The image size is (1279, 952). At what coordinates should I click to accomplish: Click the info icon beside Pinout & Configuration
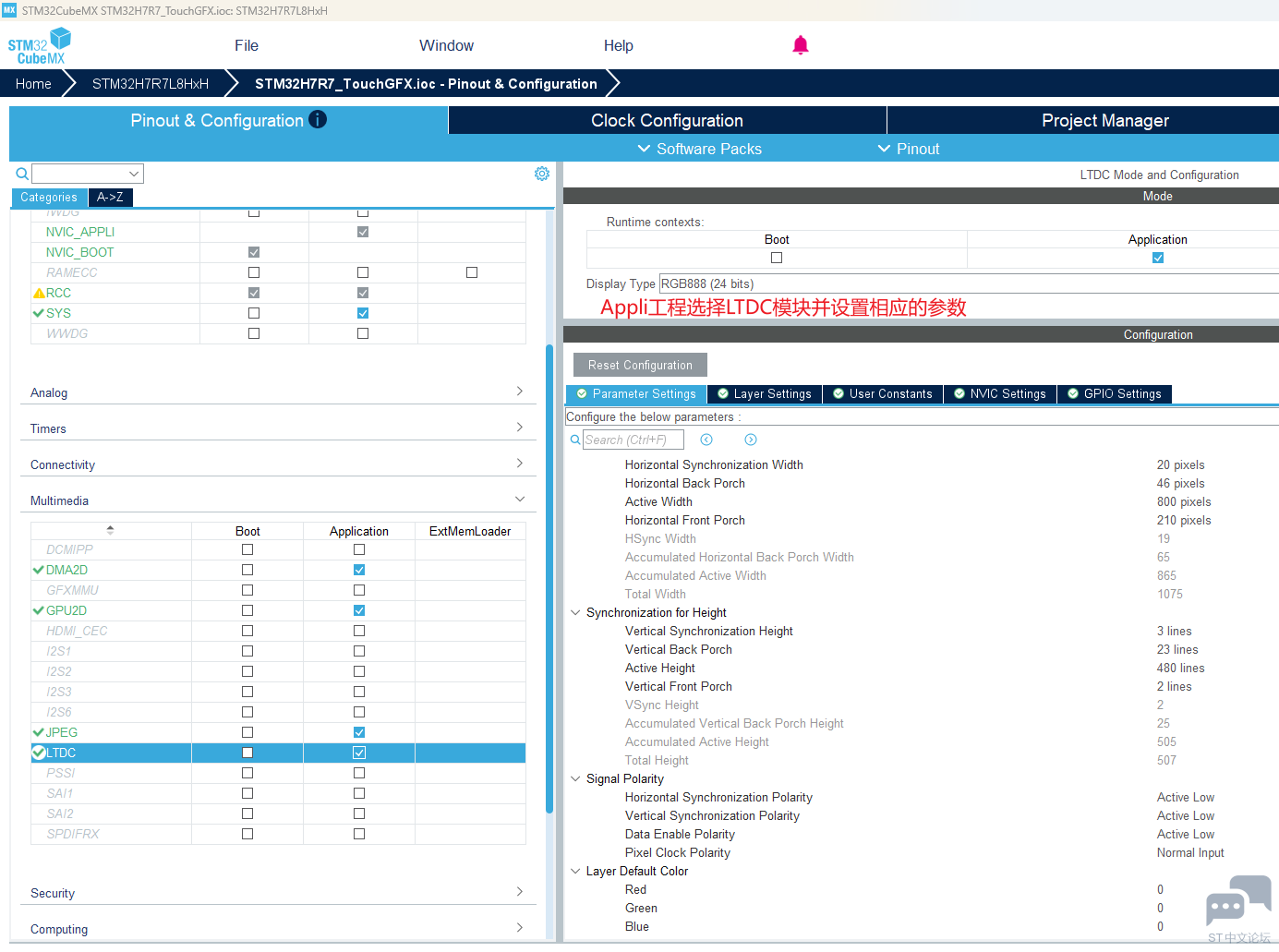tap(318, 119)
